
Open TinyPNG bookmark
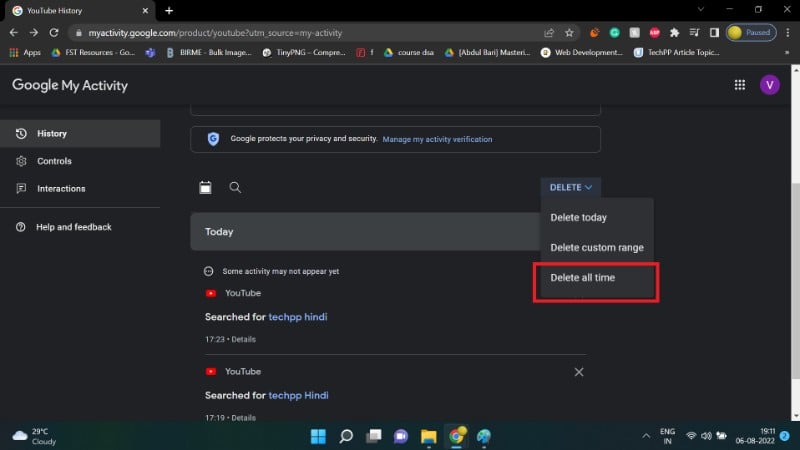(x=304, y=52)
